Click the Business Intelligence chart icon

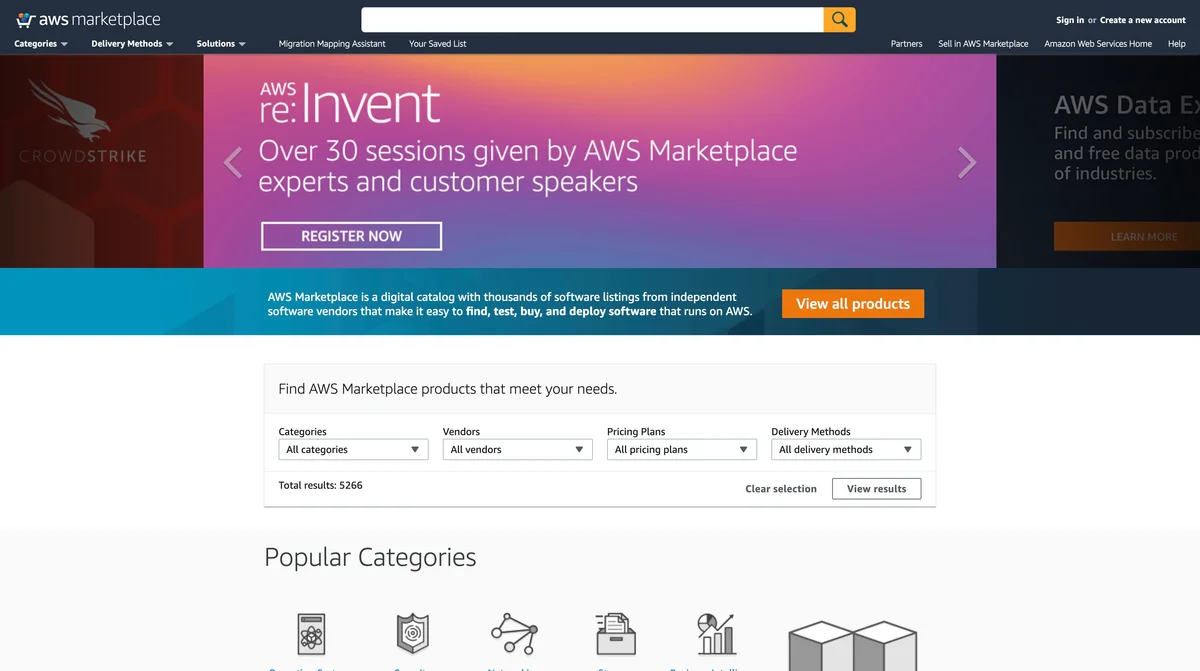[714, 632]
